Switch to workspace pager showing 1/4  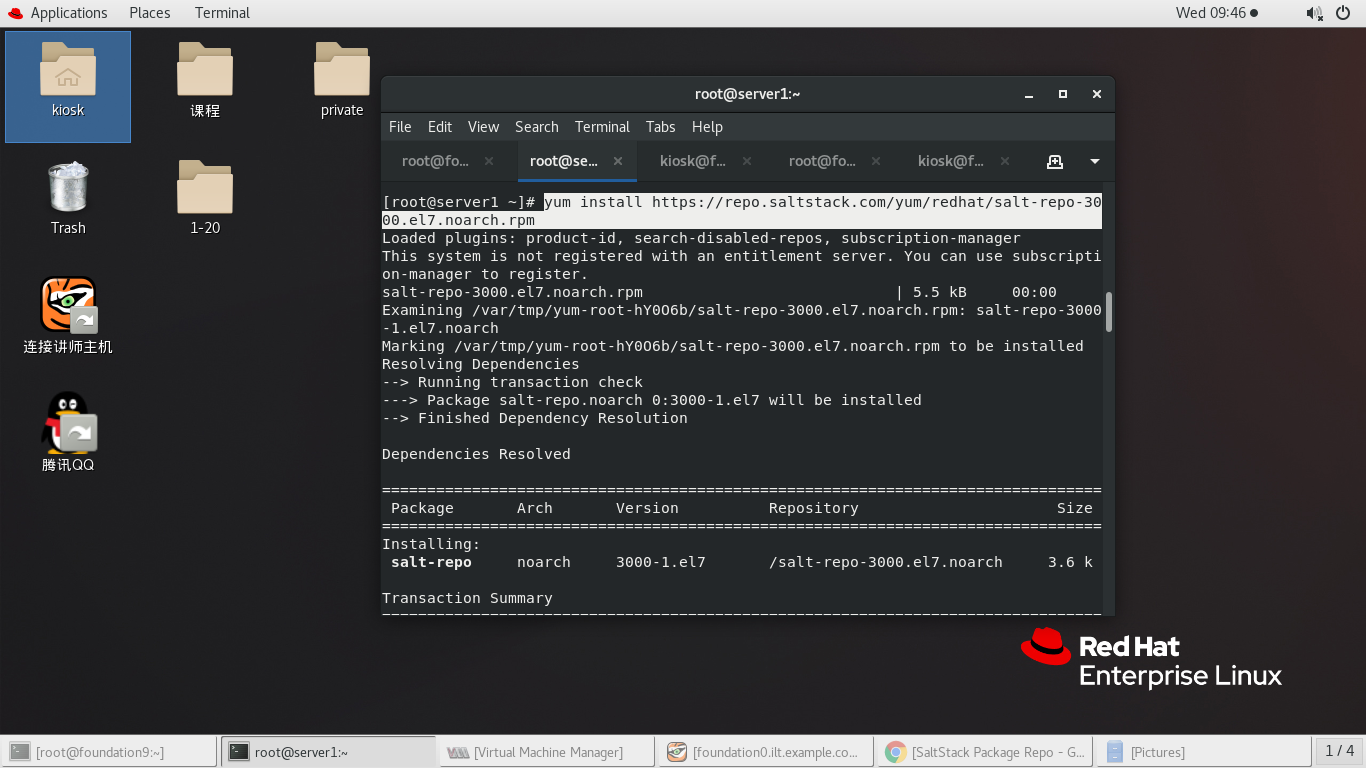[x=1340, y=751]
